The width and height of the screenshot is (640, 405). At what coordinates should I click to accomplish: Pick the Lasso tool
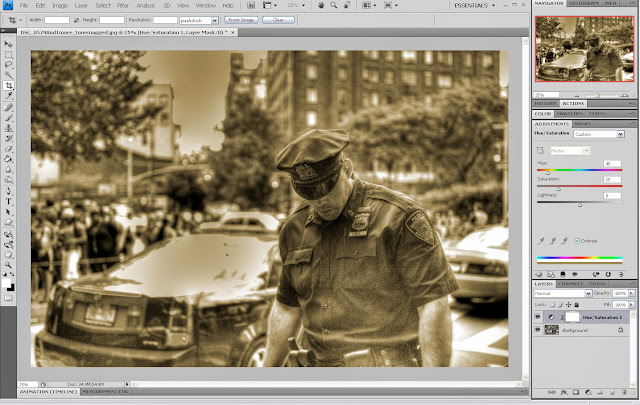(x=8, y=65)
